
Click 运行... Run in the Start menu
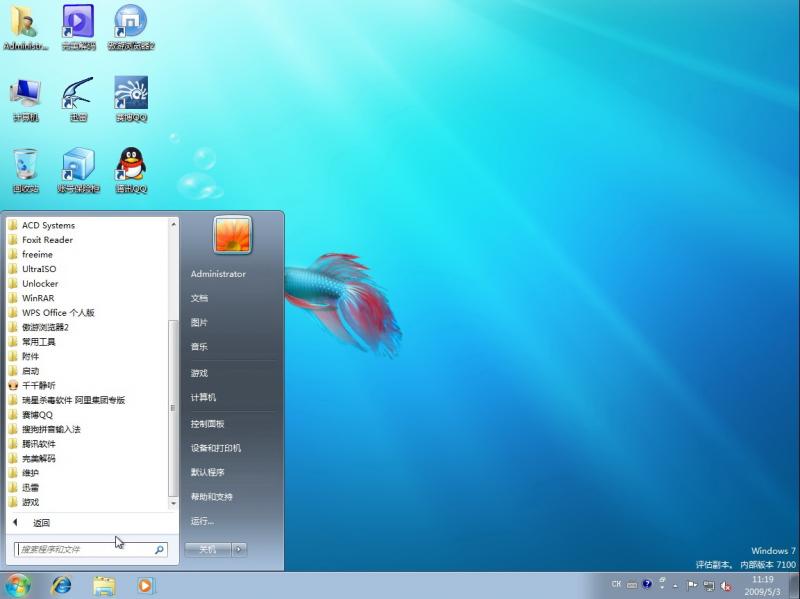[202, 521]
